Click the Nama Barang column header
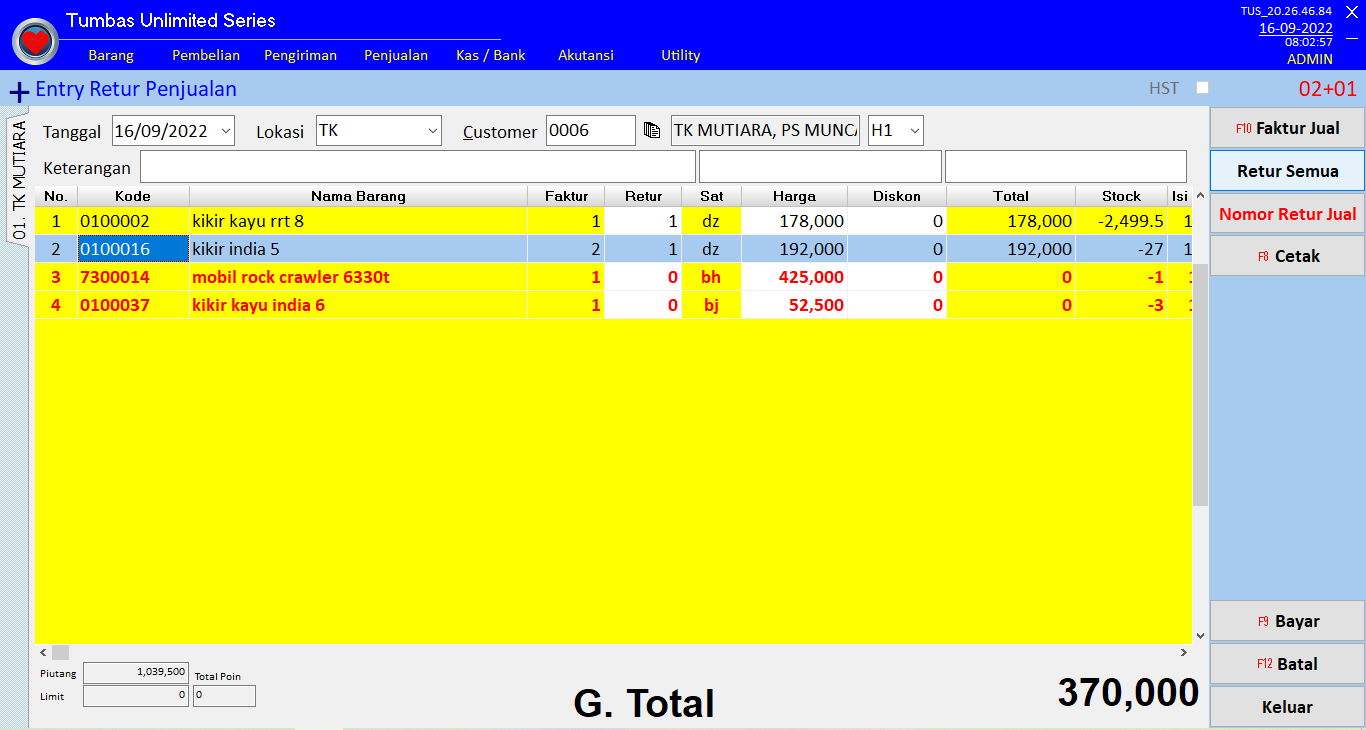Image resolution: width=1366 pixels, height=730 pixels. (x=358, y=196)
